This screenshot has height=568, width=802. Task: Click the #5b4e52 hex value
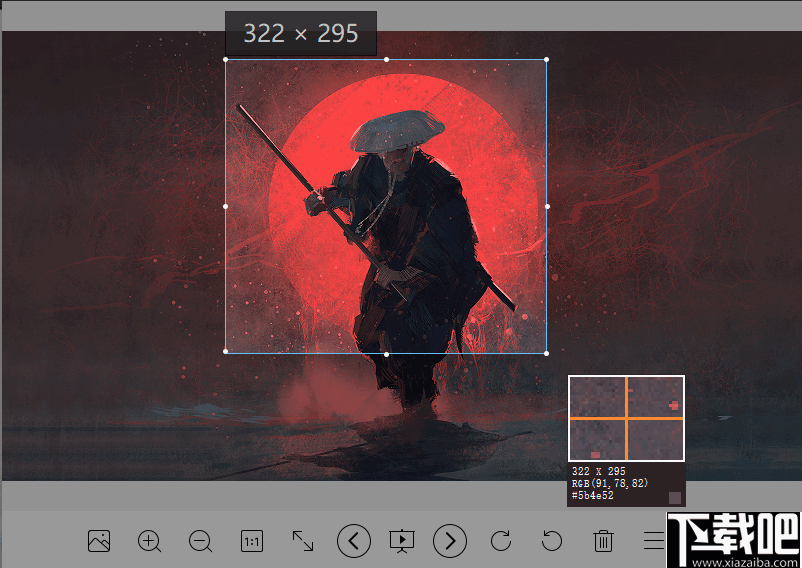(592, 495)
